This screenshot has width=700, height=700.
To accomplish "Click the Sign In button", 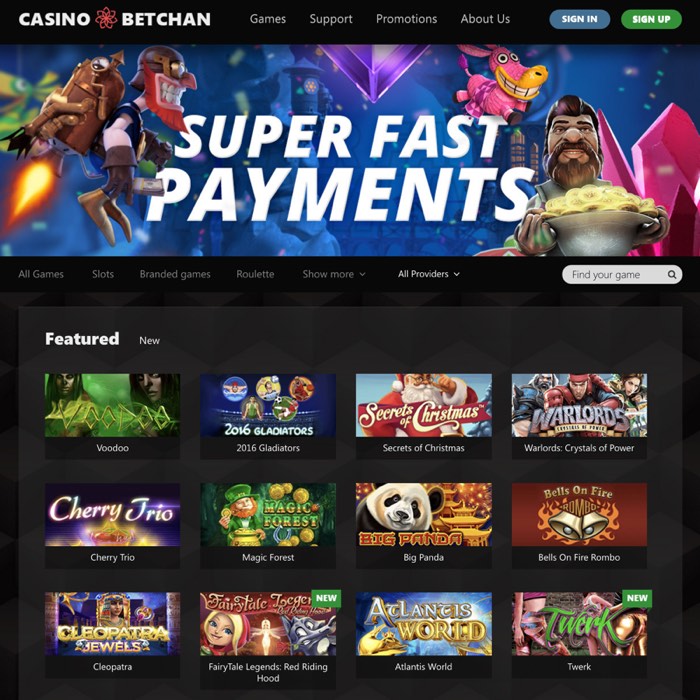I will pos(579,19).
